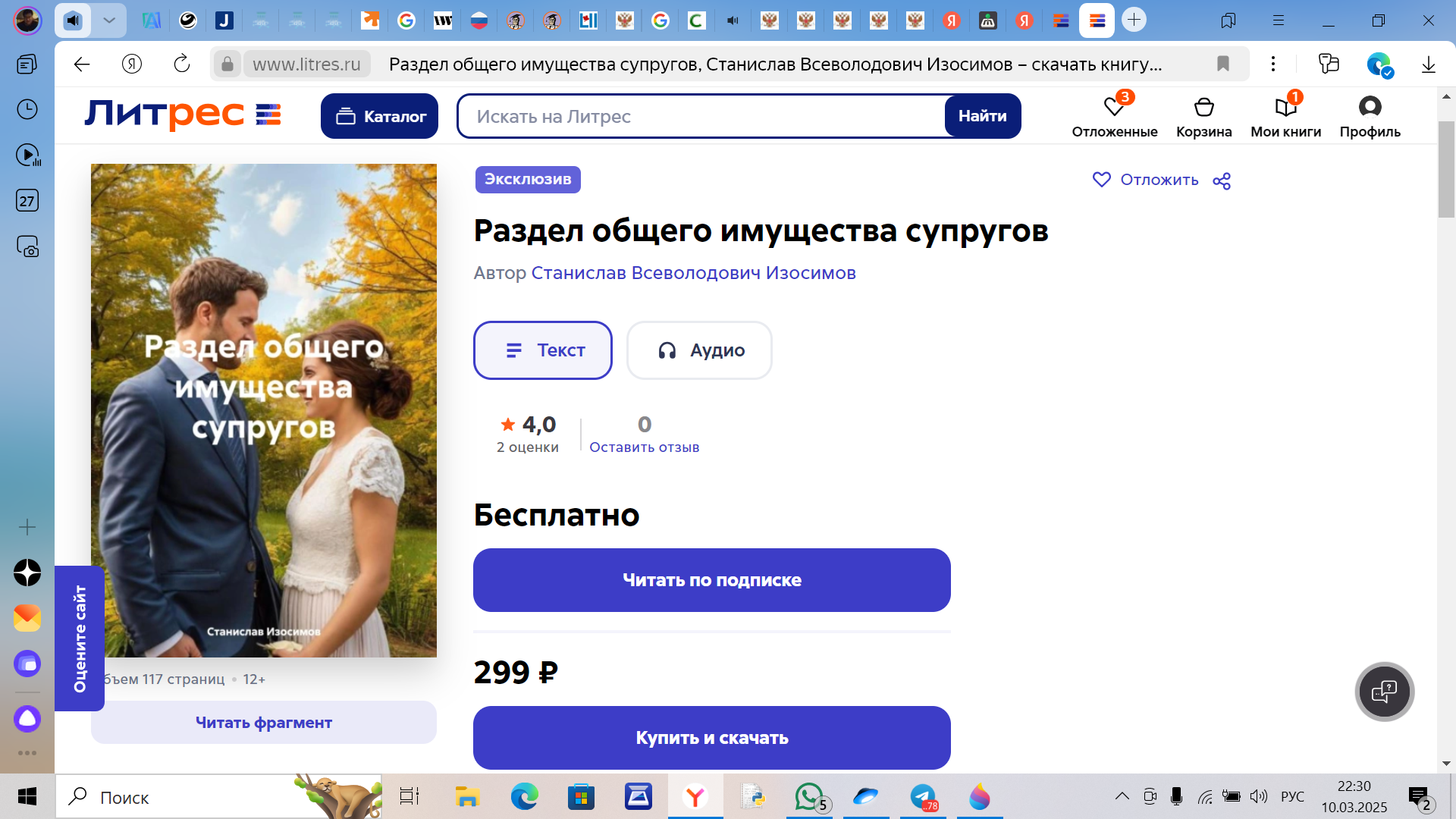Open the Корзина basket icon

1203,108
